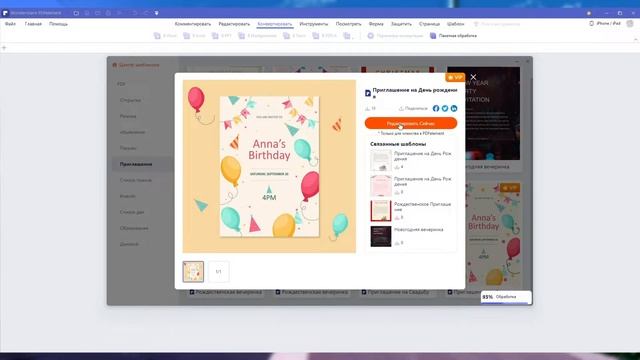Select Приглашения category in template sidebar
640x360 pixels.
pos(142,164)
